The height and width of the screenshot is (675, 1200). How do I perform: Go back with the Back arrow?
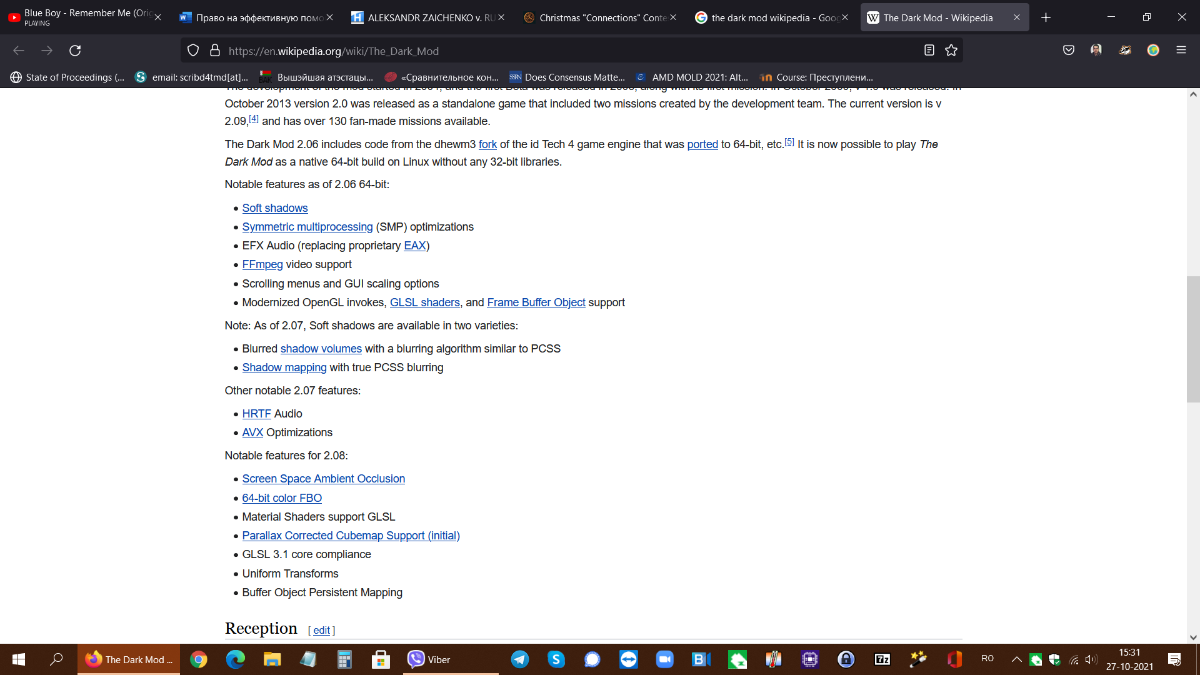click(19, 50)
